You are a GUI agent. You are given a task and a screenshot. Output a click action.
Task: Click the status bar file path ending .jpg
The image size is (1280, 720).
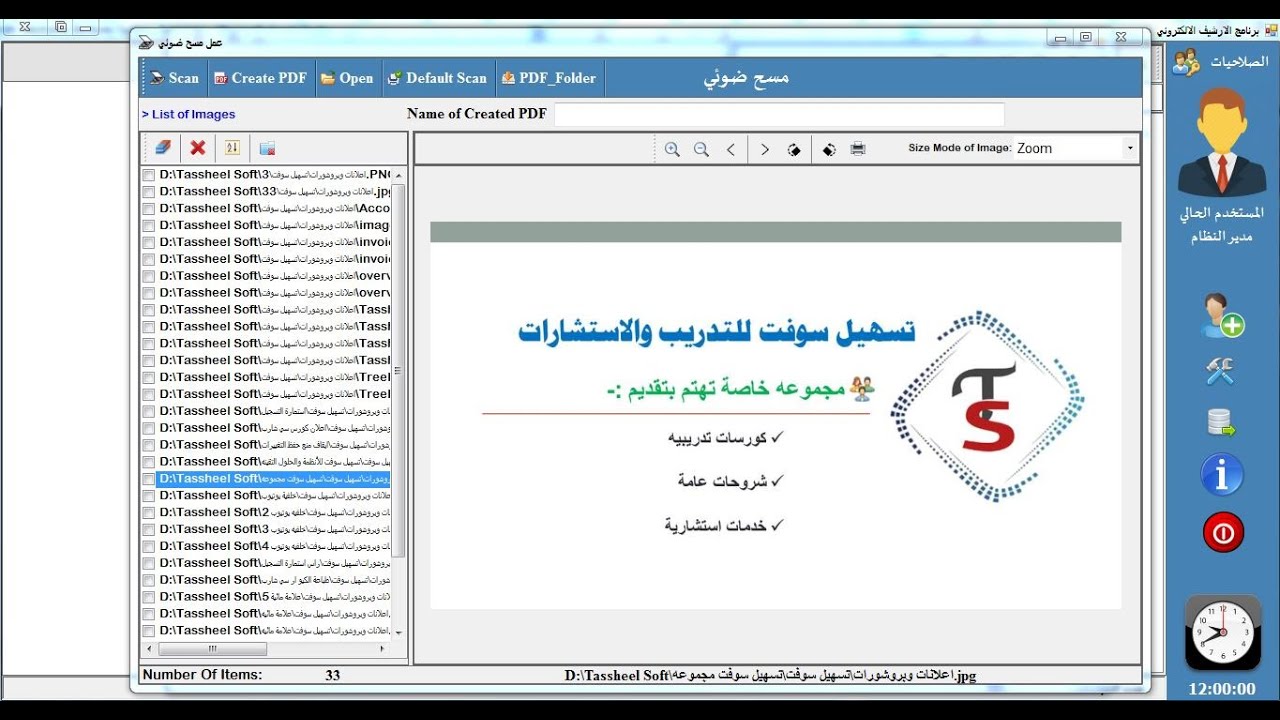pyautogui.click(x=770, y=676)
